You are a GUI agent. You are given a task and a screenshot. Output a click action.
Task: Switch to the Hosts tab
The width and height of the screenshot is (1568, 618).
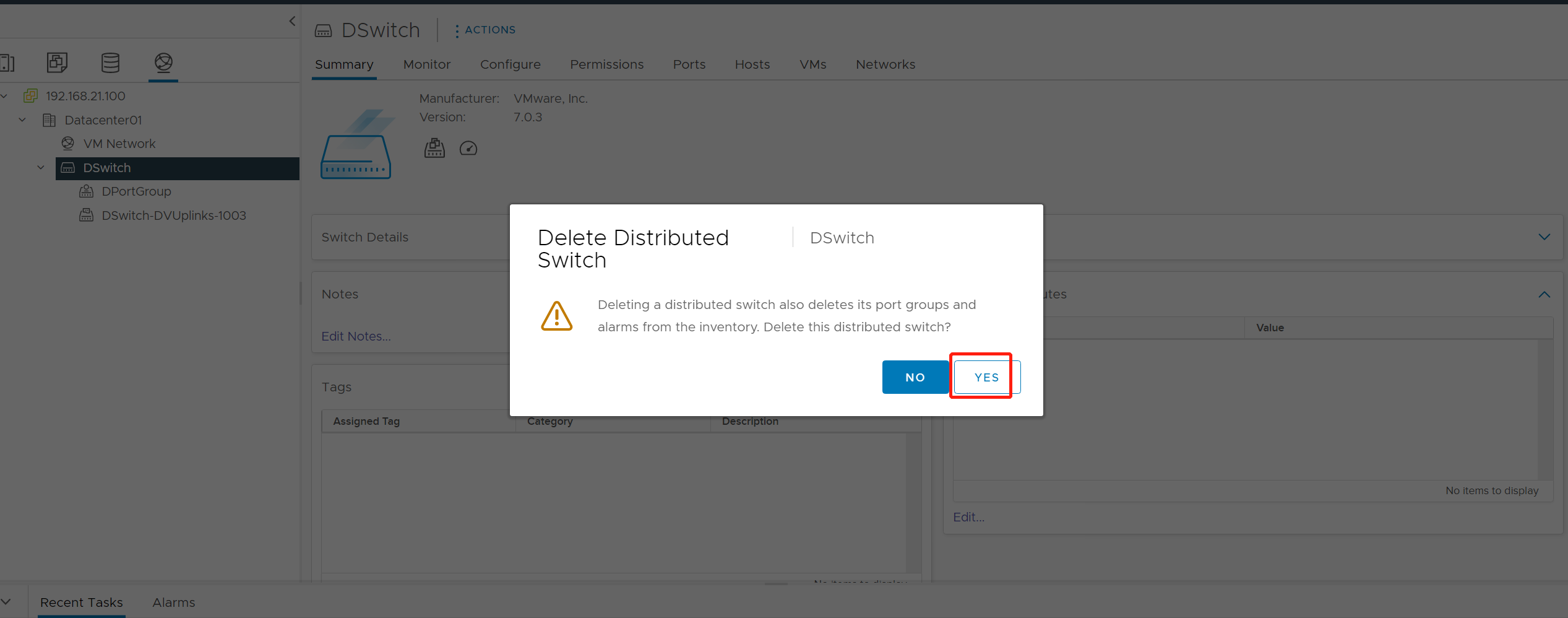click(x=752, y=64)
